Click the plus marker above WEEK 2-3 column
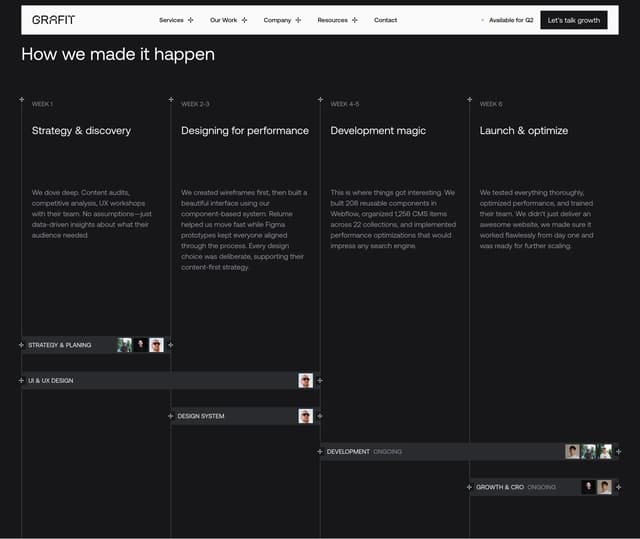 coord(171,99)
